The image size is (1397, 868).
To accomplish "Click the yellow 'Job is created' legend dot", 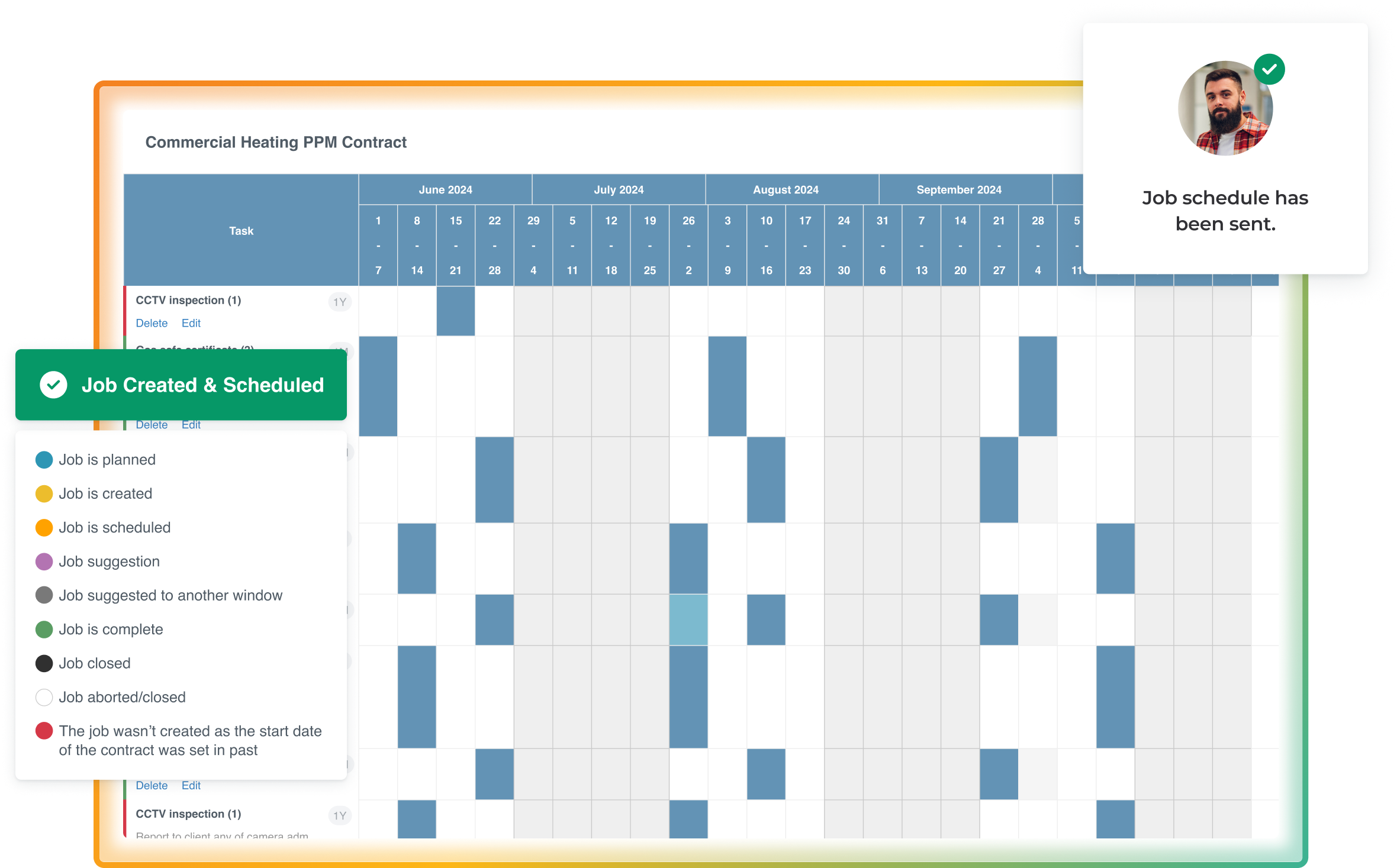I will coord(44,493).
